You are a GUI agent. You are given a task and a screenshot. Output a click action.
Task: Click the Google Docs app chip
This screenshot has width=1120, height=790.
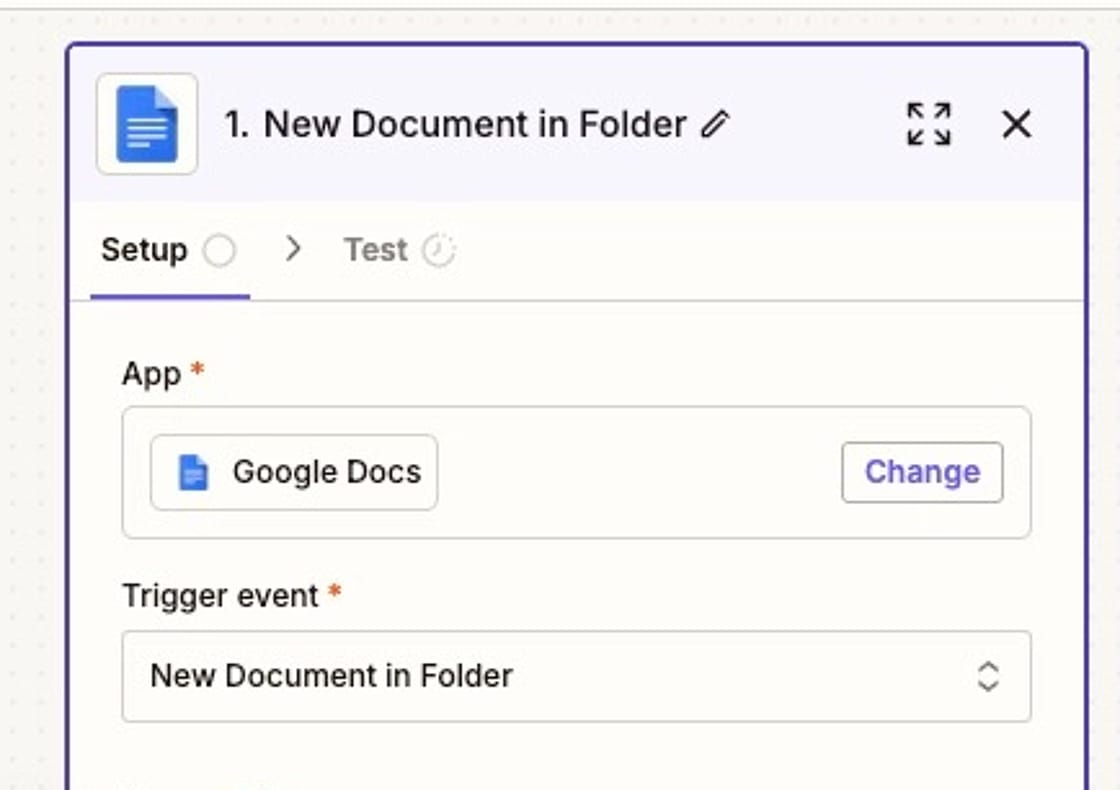(292, 471)
